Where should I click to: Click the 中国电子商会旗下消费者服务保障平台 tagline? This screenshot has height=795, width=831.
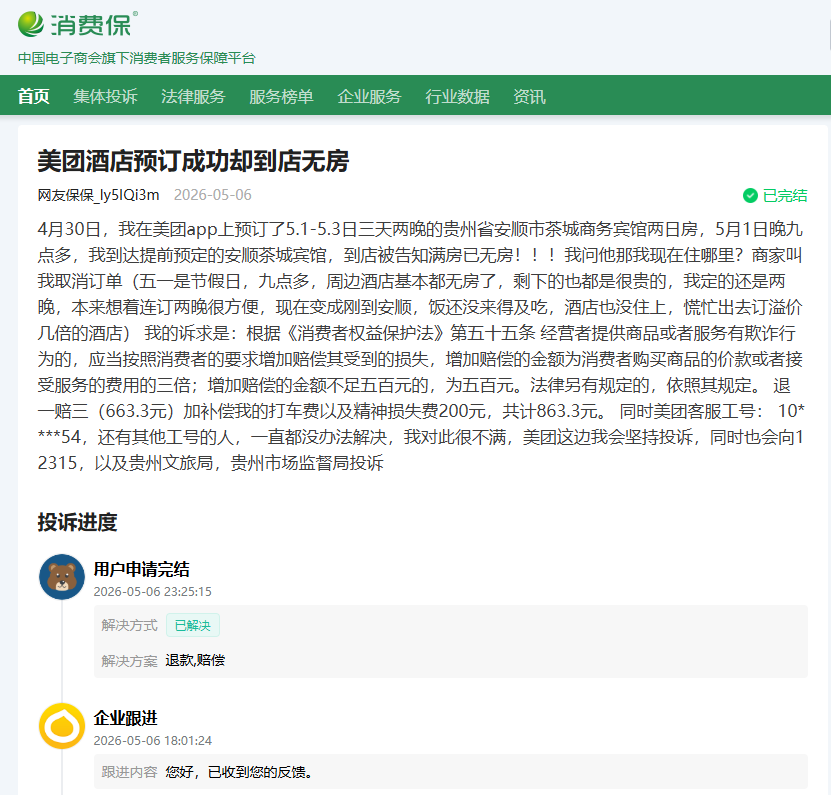tap(137, 58)
